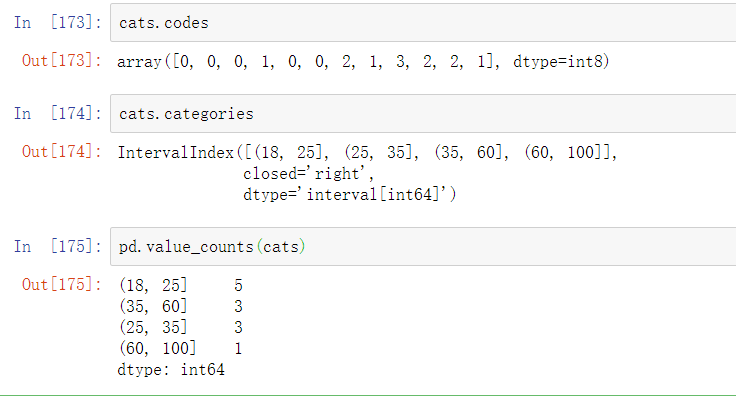This screenshot has height=397, width=736.
Task: Click the dtype: int64 output line
Action: pos(171,369)
